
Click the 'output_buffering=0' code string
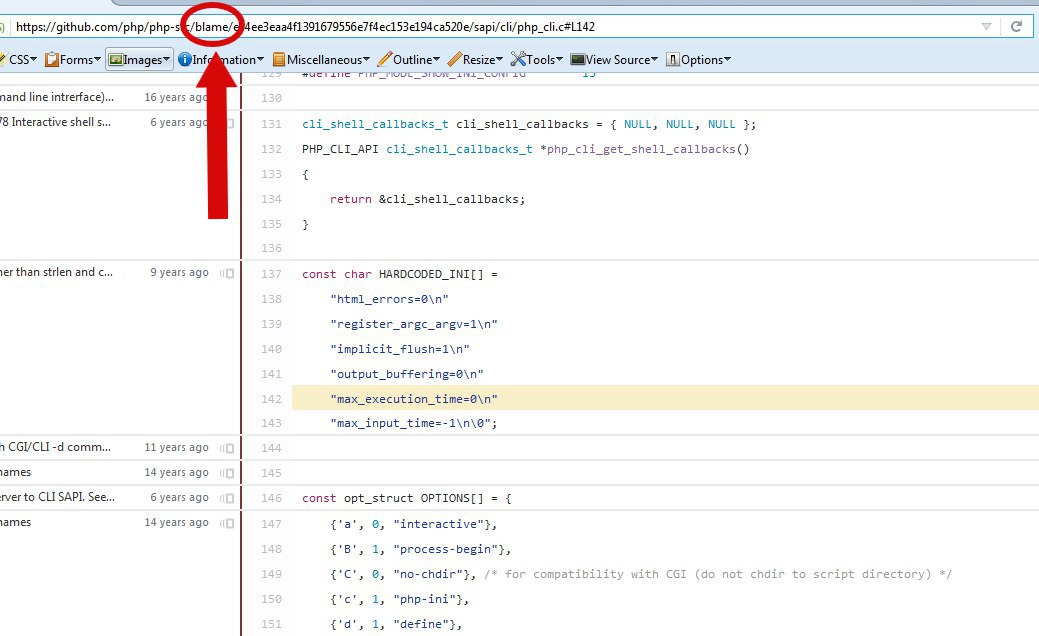coord(407,374)
